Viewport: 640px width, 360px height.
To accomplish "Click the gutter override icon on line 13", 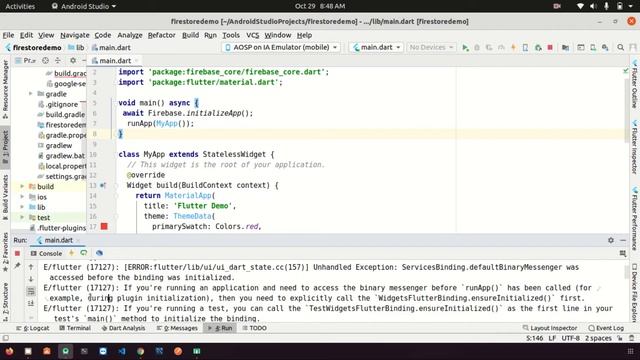I will (x=103, y=185).
